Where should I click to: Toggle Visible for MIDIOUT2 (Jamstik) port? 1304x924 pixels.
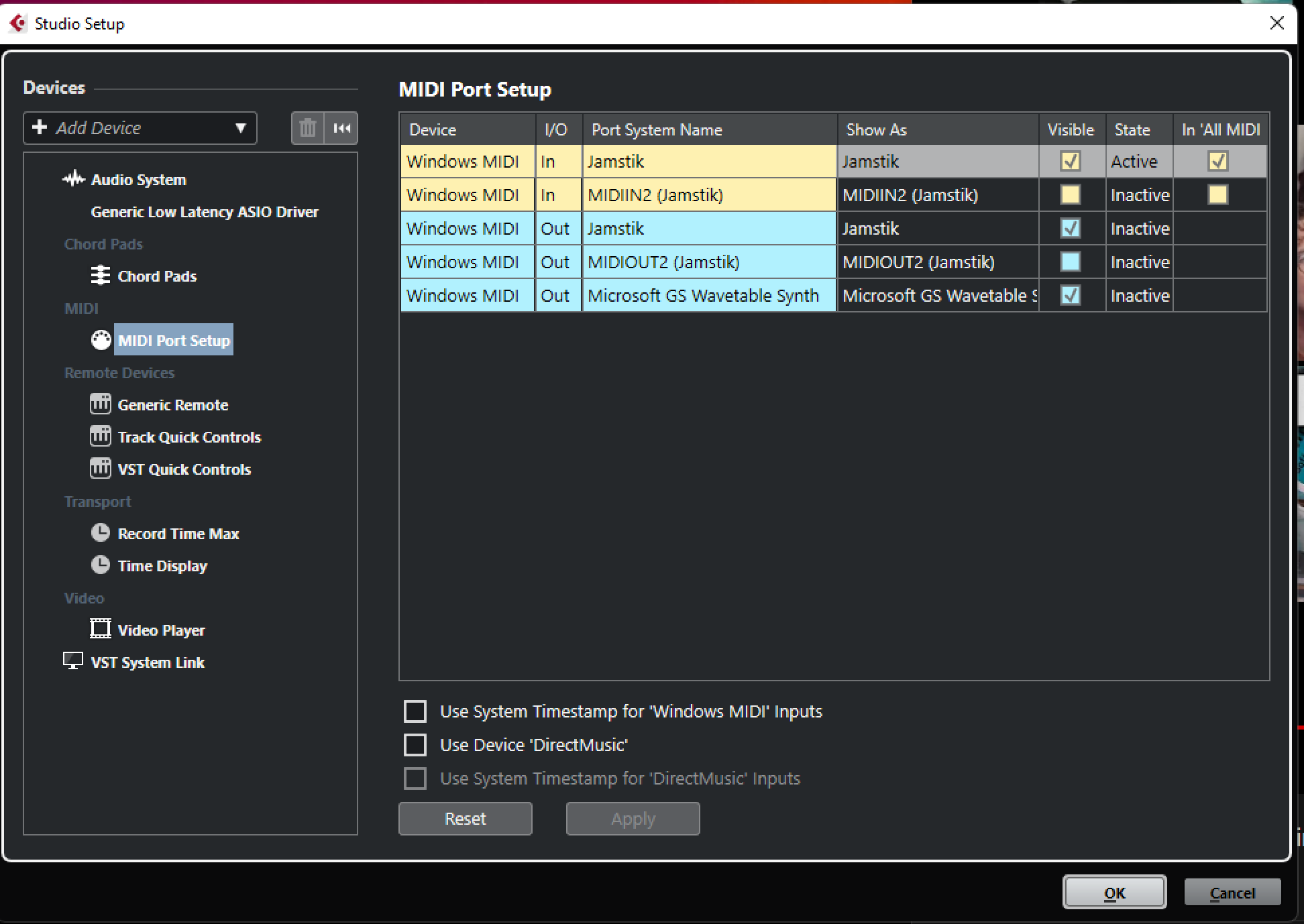[x=1071, y=262]
